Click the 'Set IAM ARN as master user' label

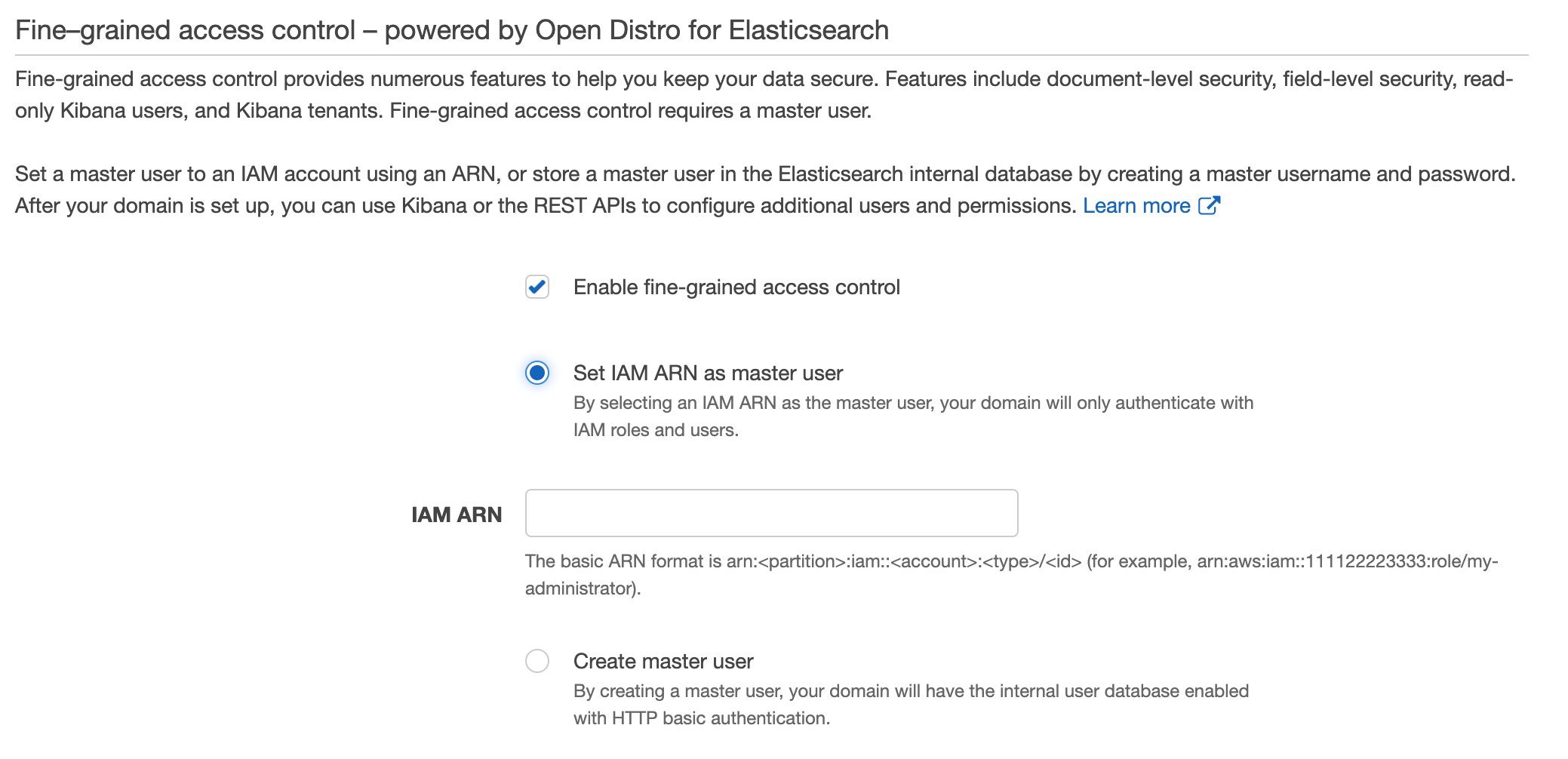708,373
